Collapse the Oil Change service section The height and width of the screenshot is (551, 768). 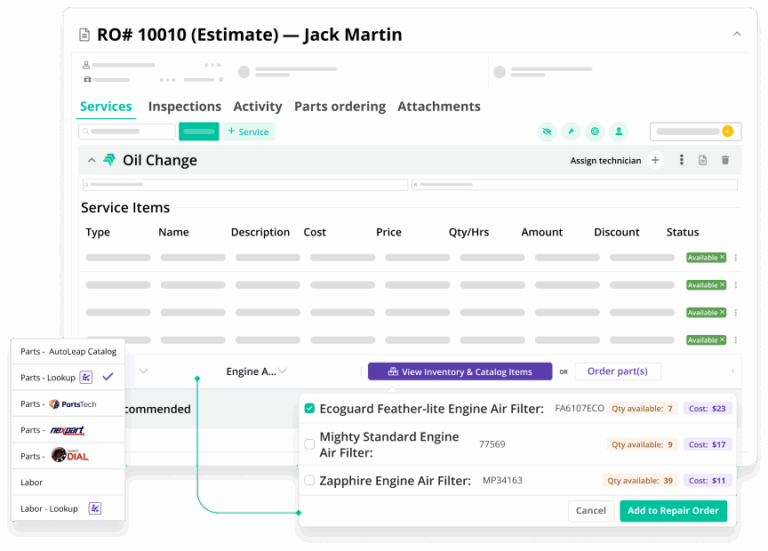92,160
